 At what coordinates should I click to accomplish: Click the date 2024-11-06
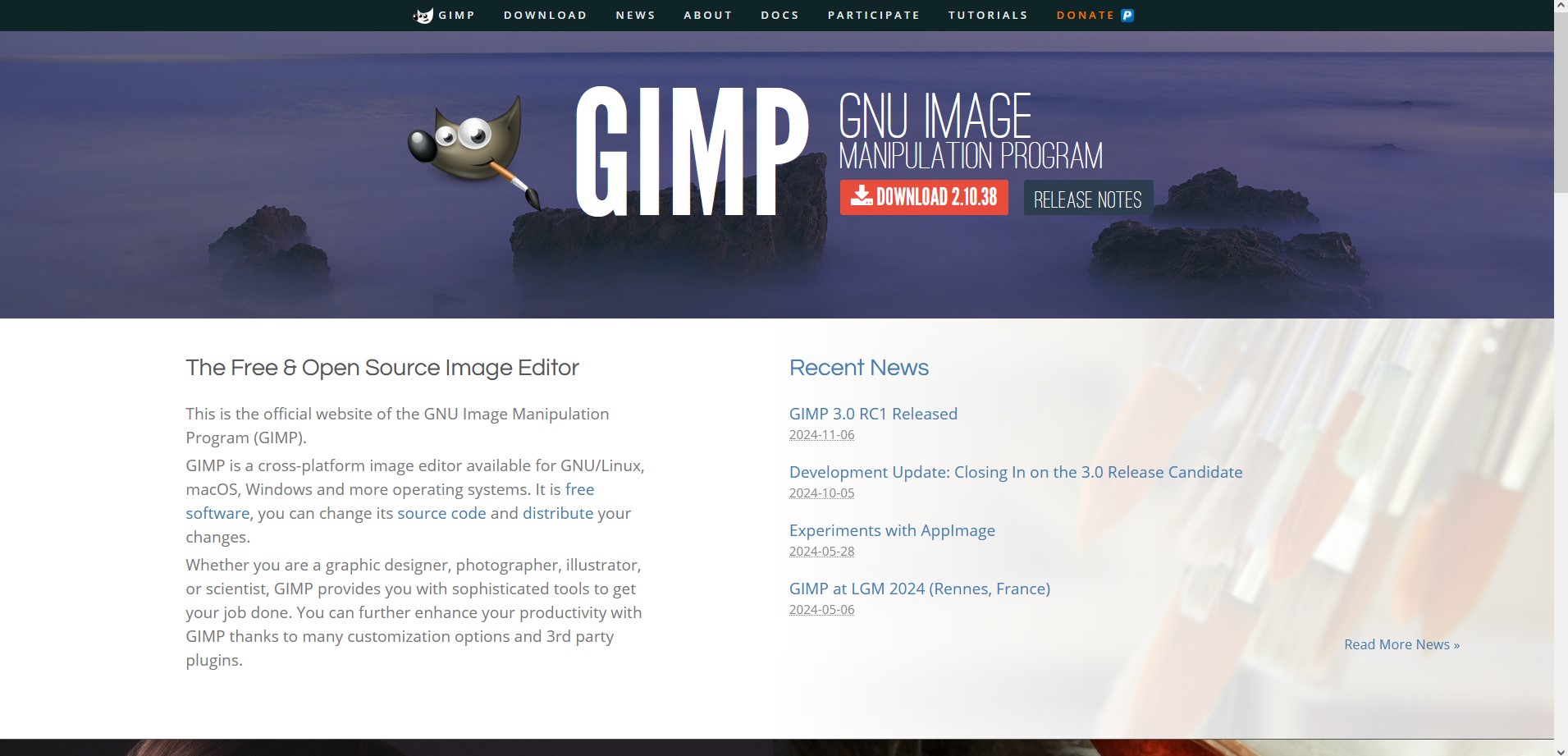822,435
